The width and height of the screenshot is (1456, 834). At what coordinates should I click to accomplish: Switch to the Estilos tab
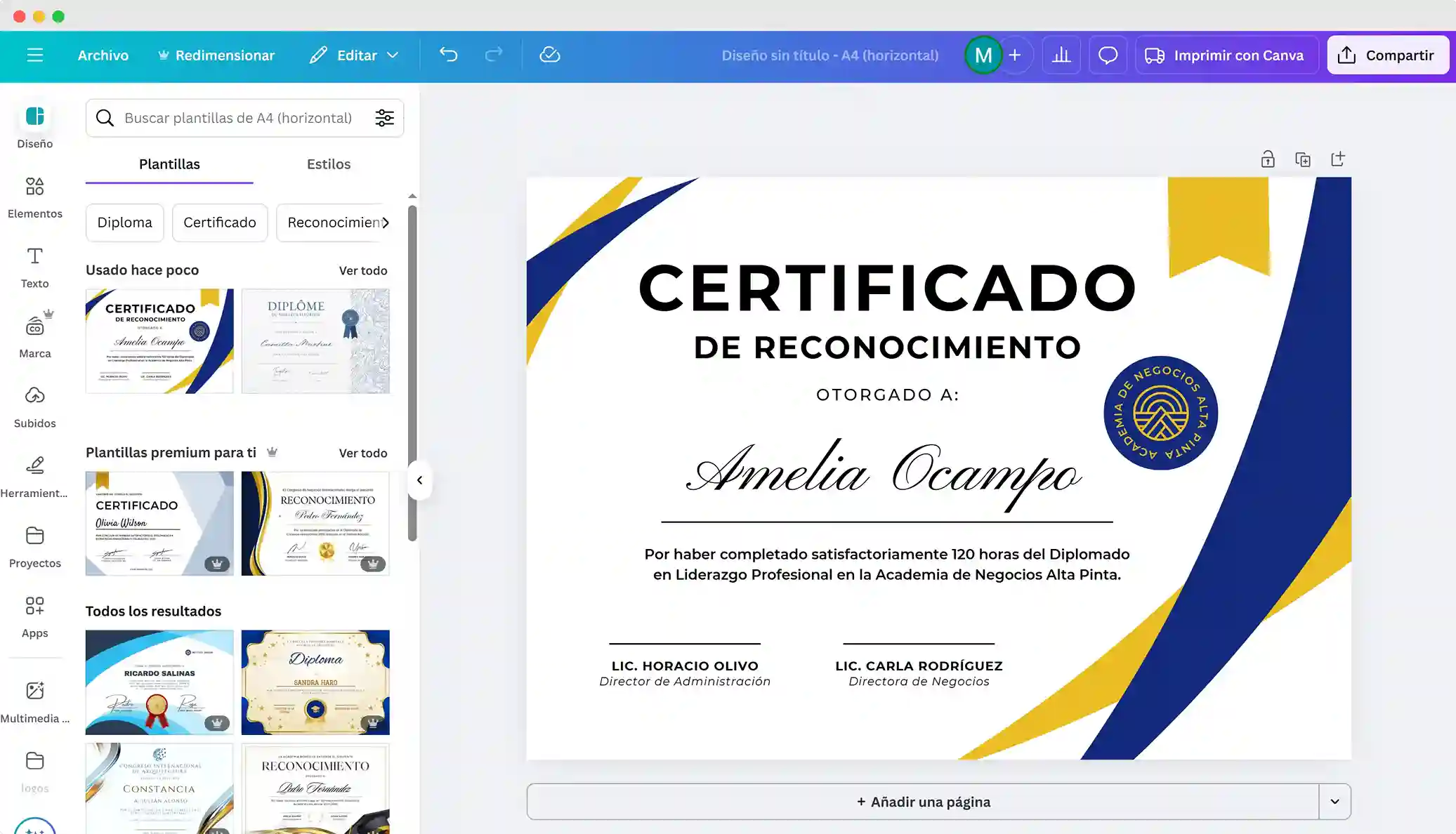(328, 164)
